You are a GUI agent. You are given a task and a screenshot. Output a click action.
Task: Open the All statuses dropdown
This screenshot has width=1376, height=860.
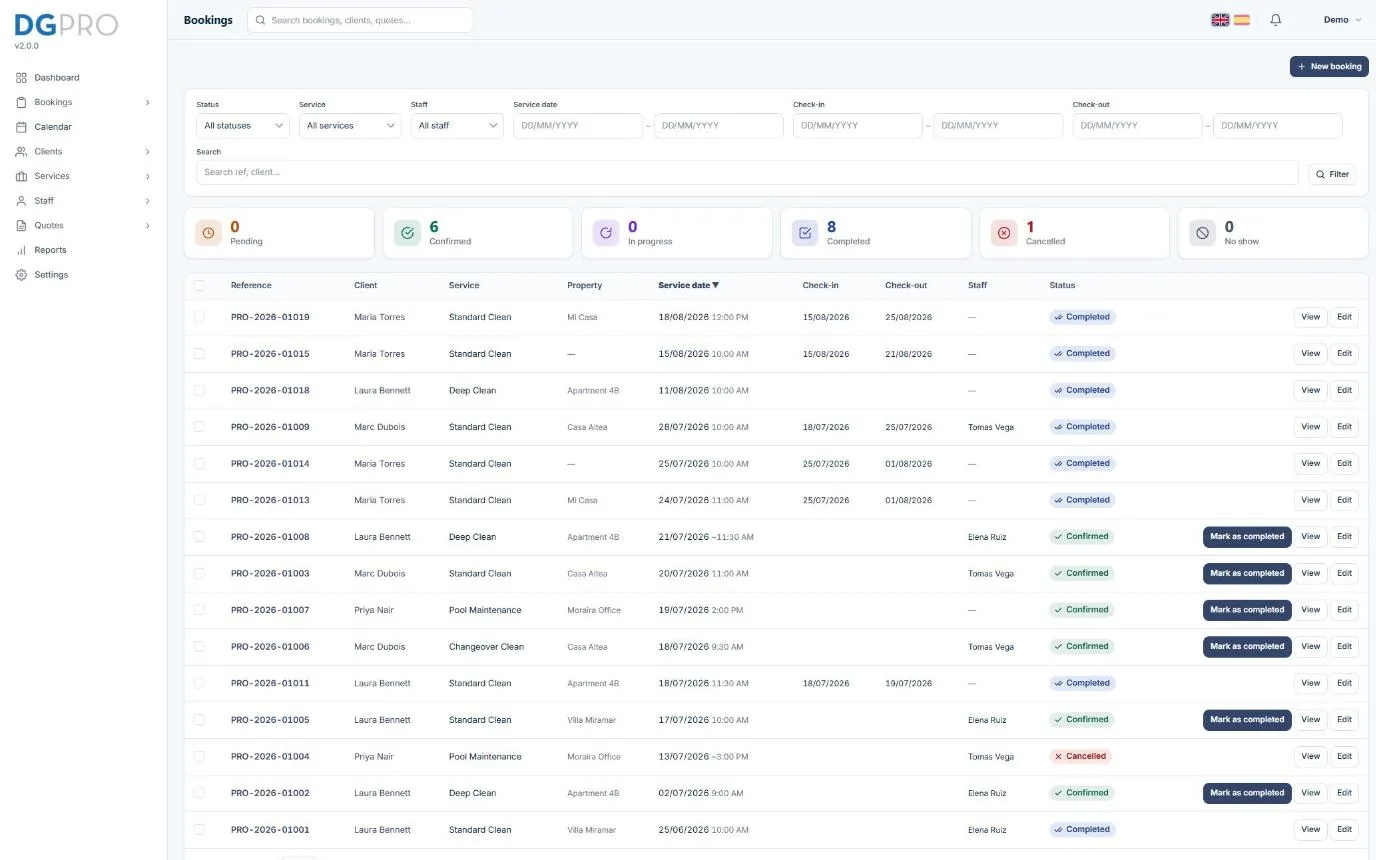coord(243,126)
